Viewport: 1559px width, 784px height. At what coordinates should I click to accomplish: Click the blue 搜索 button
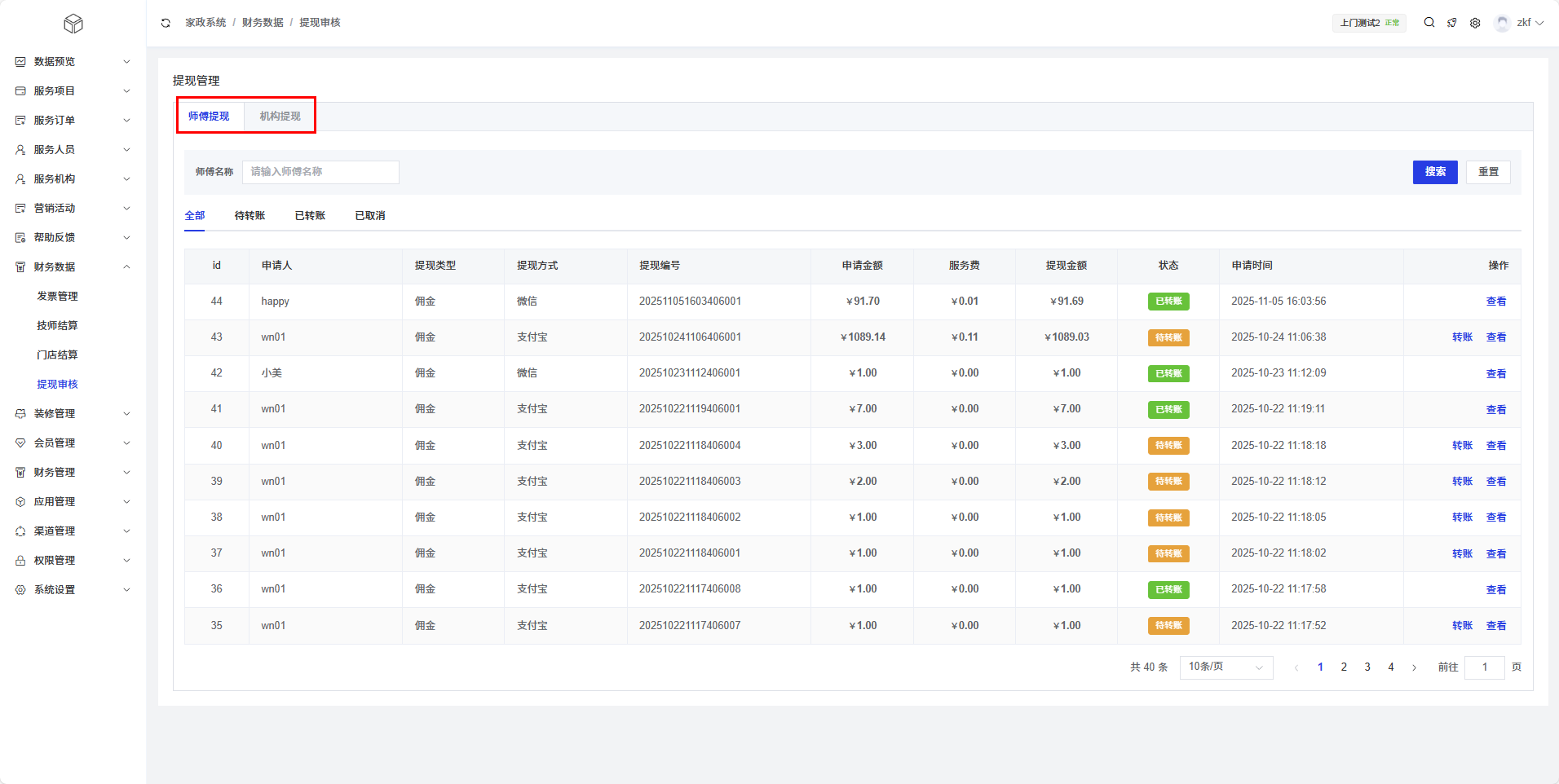[x=1434, y=172]
